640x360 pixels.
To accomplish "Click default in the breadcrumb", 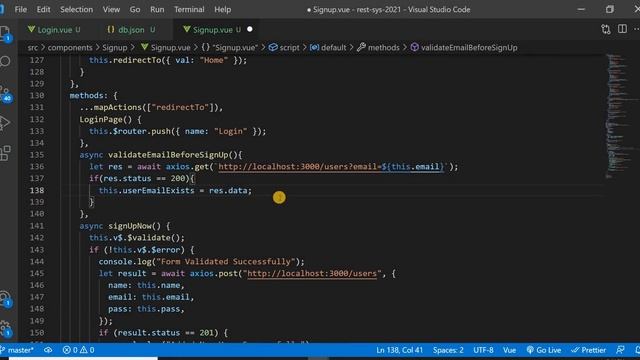I will click(328, 47).
